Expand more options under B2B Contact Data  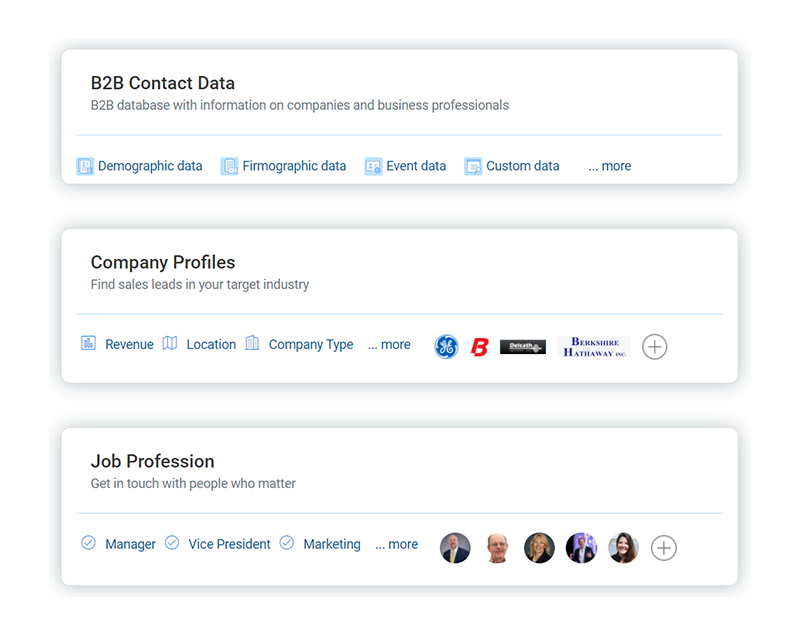click(609, 166)
